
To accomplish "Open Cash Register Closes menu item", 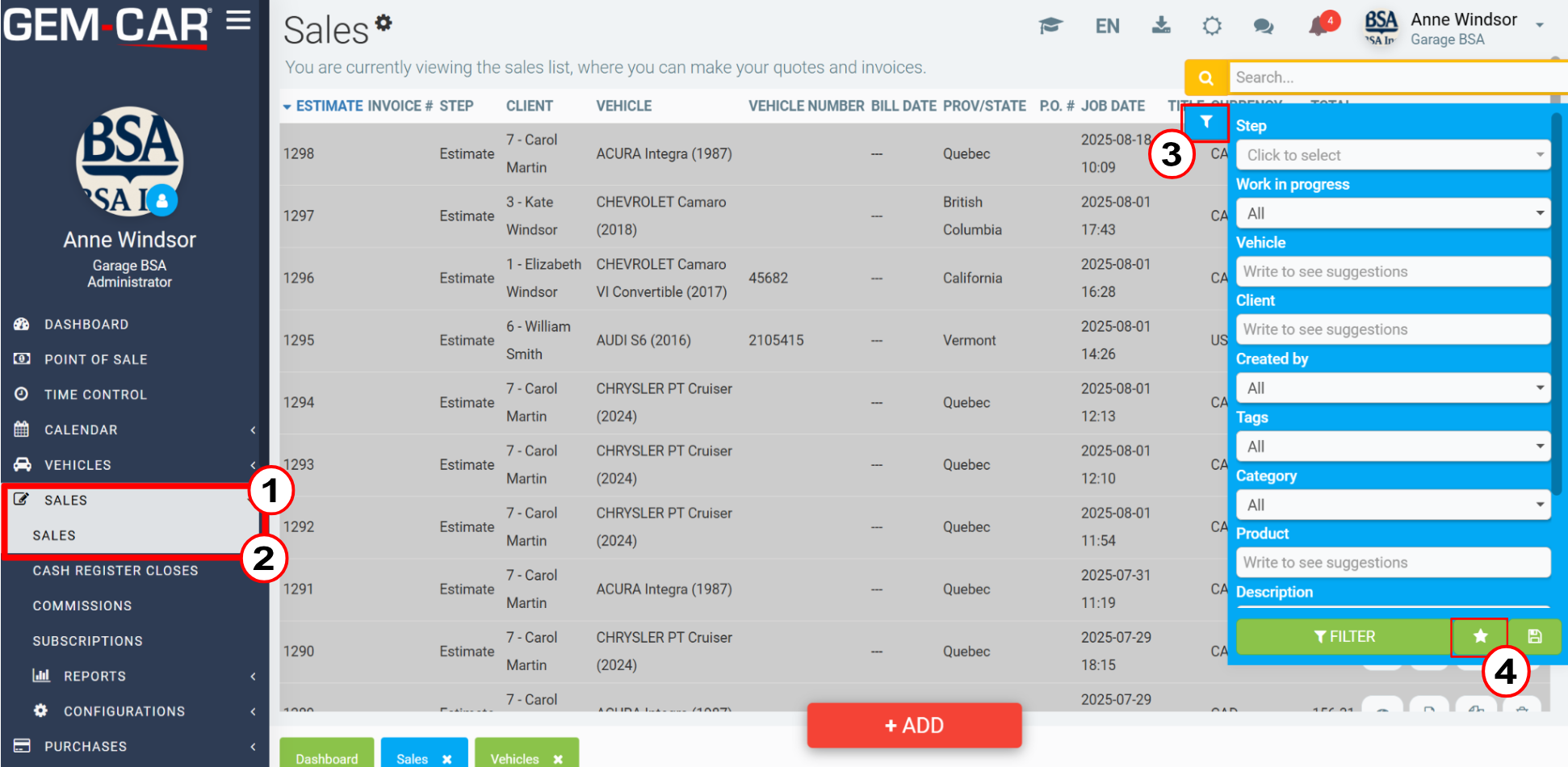I will coord(115,571).
